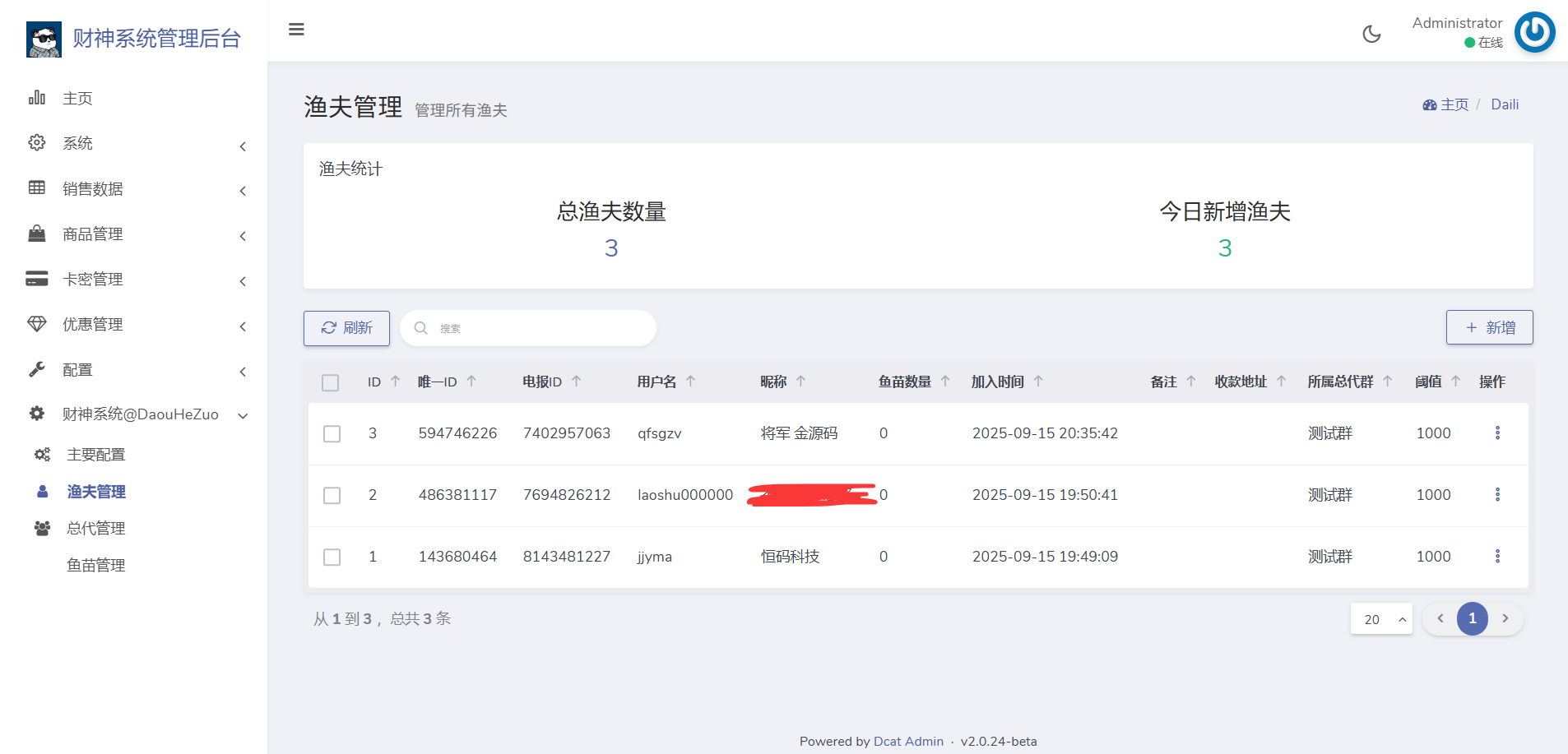1568x754 pixels.
Task: Toggle the hamburger sidebar menu icon
Action: 296,30
